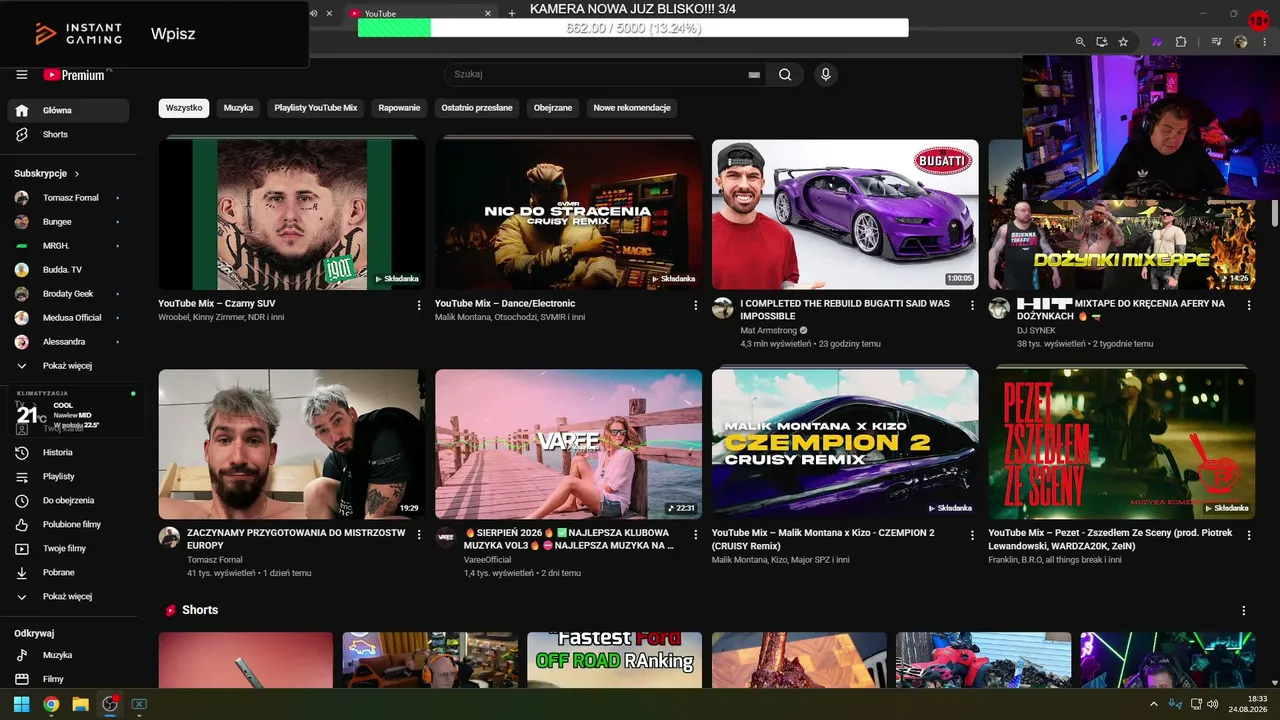Open options menu for the Bugatti rebuild video

(972, 305)
